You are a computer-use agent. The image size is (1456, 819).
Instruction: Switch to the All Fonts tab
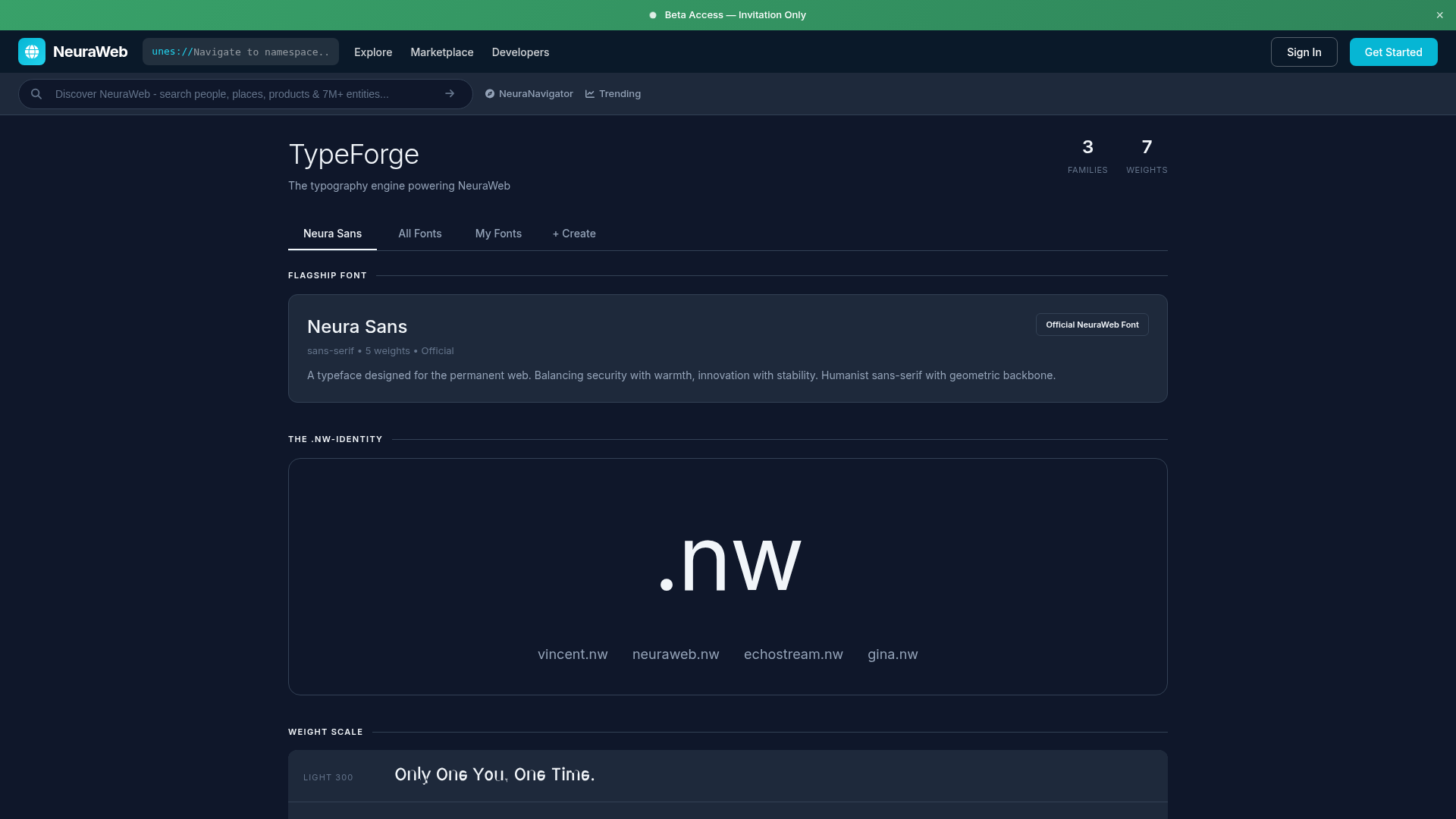click(x=420, y=234)
